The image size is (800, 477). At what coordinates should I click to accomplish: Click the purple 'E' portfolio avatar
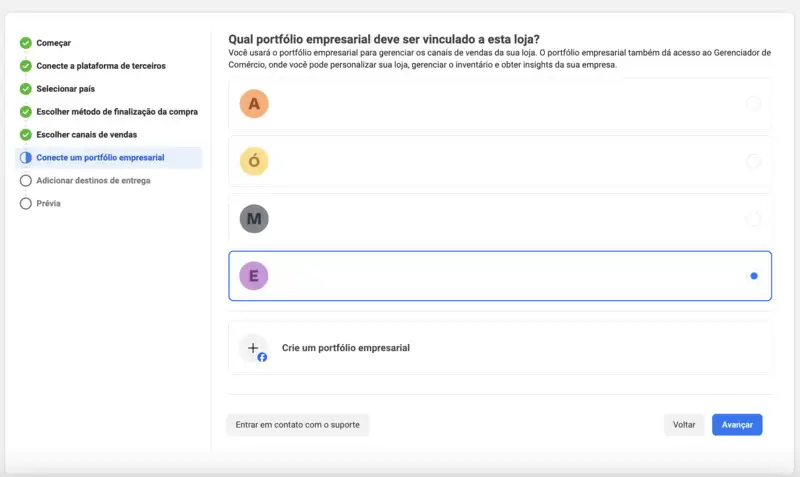coord(254,275)
